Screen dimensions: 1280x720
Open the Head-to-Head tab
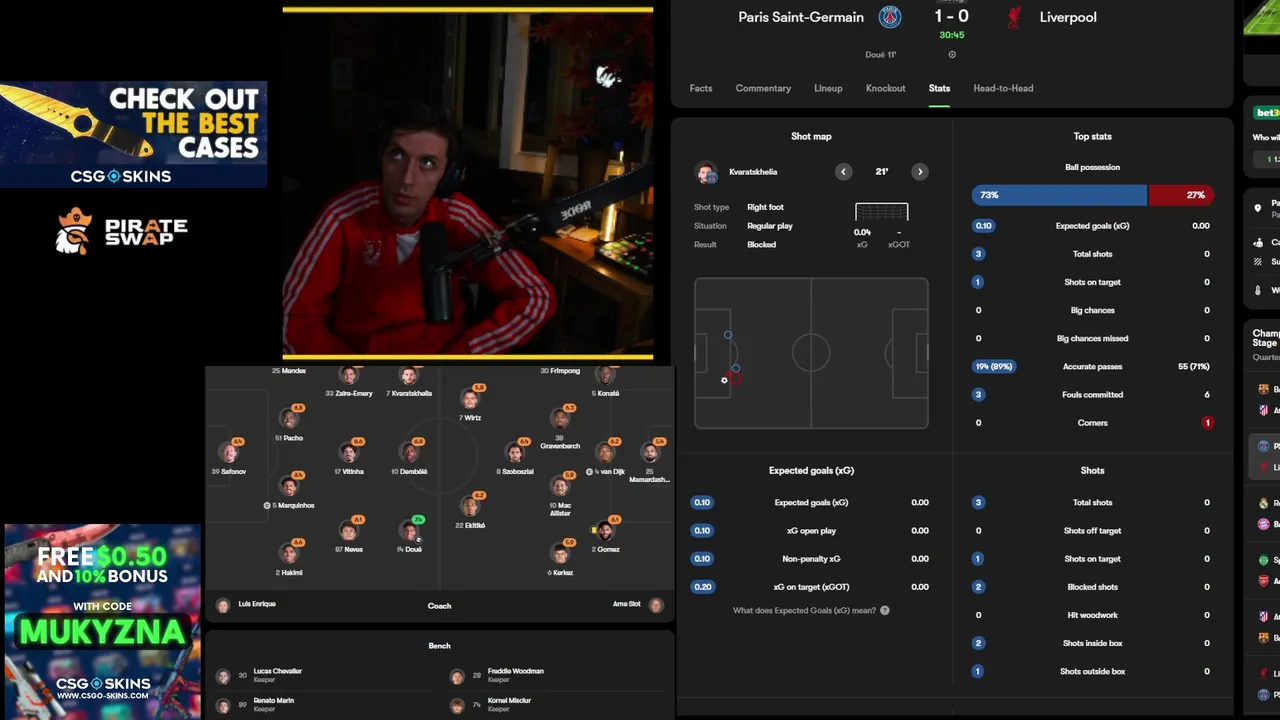(1003, 88)
